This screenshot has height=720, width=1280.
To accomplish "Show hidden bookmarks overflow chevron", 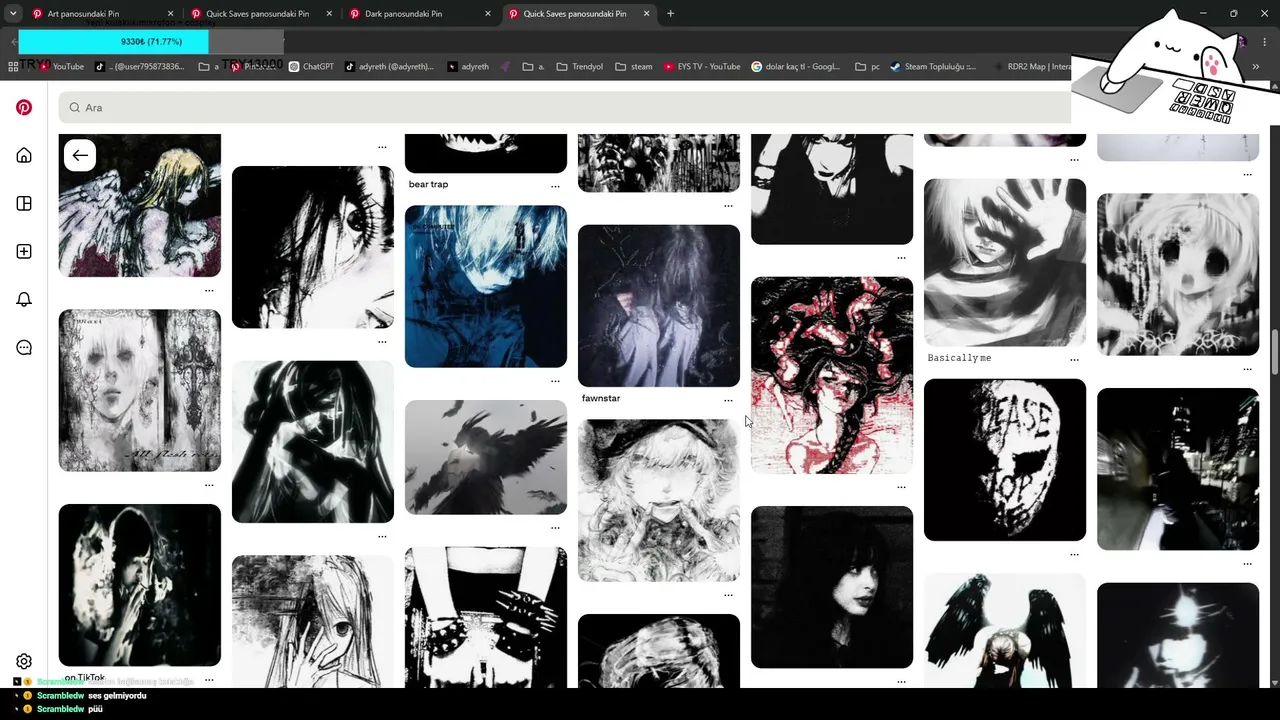I will (1256, 67).
